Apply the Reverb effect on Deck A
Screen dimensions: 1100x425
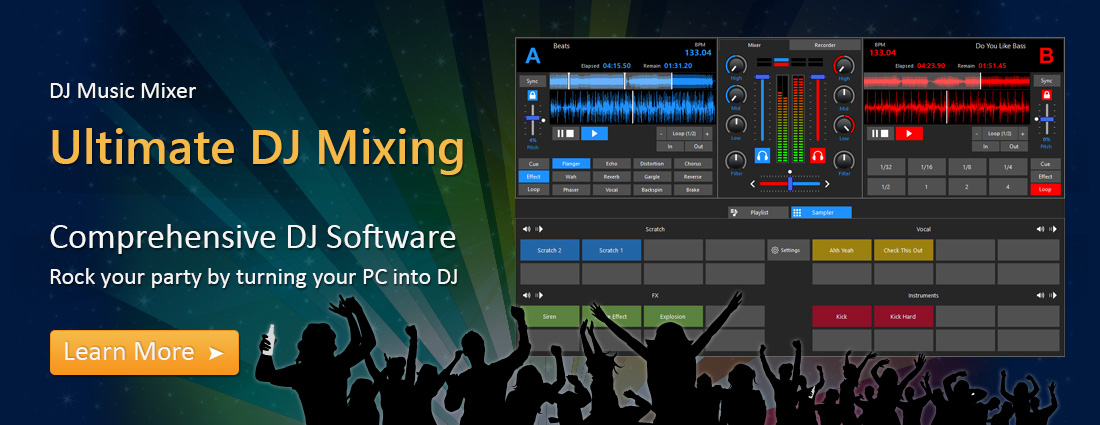(611, 177)
